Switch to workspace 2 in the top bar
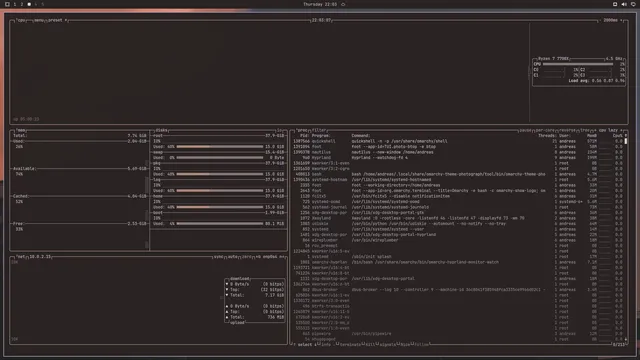Image resolution: width=640 pixels, height=360 pixels. point(22,4)
